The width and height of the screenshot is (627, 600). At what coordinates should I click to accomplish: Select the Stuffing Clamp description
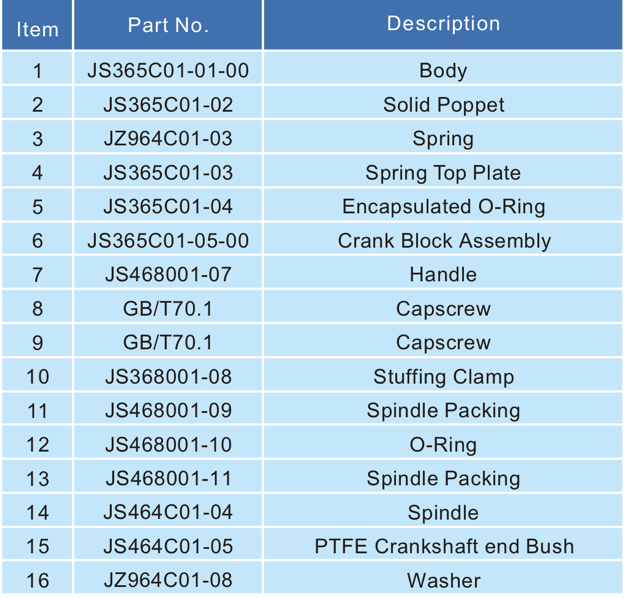click(x=443, y=377)
